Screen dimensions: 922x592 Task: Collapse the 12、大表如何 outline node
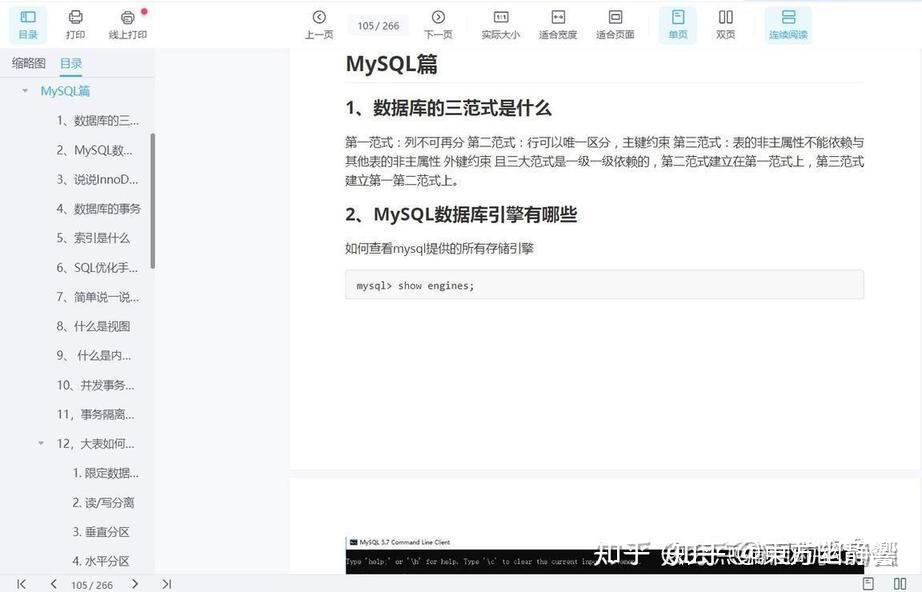pos(41,443)
